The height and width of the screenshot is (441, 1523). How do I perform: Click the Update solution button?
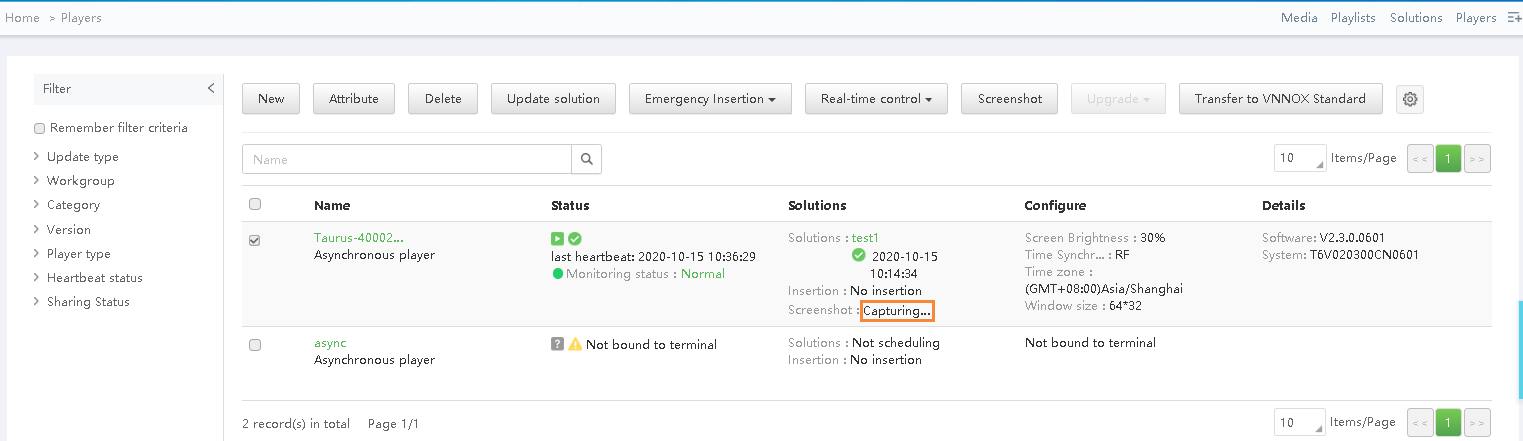click(x=553, y=99)
